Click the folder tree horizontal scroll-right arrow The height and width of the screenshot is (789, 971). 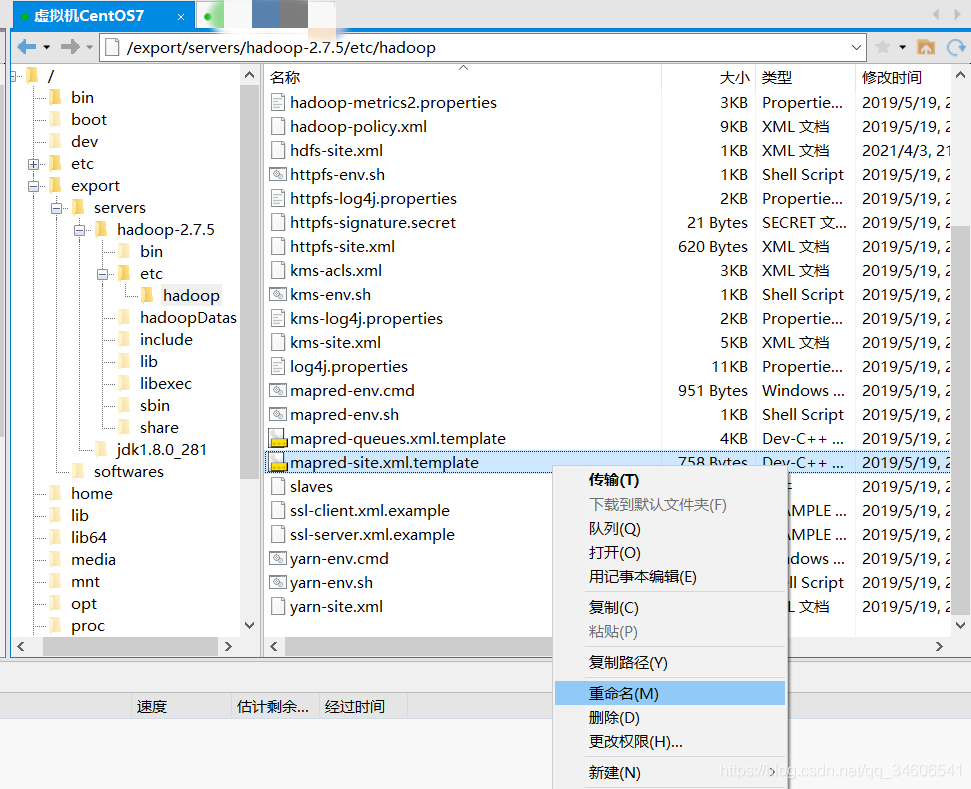pyautogui.click(x=228, y=647)
